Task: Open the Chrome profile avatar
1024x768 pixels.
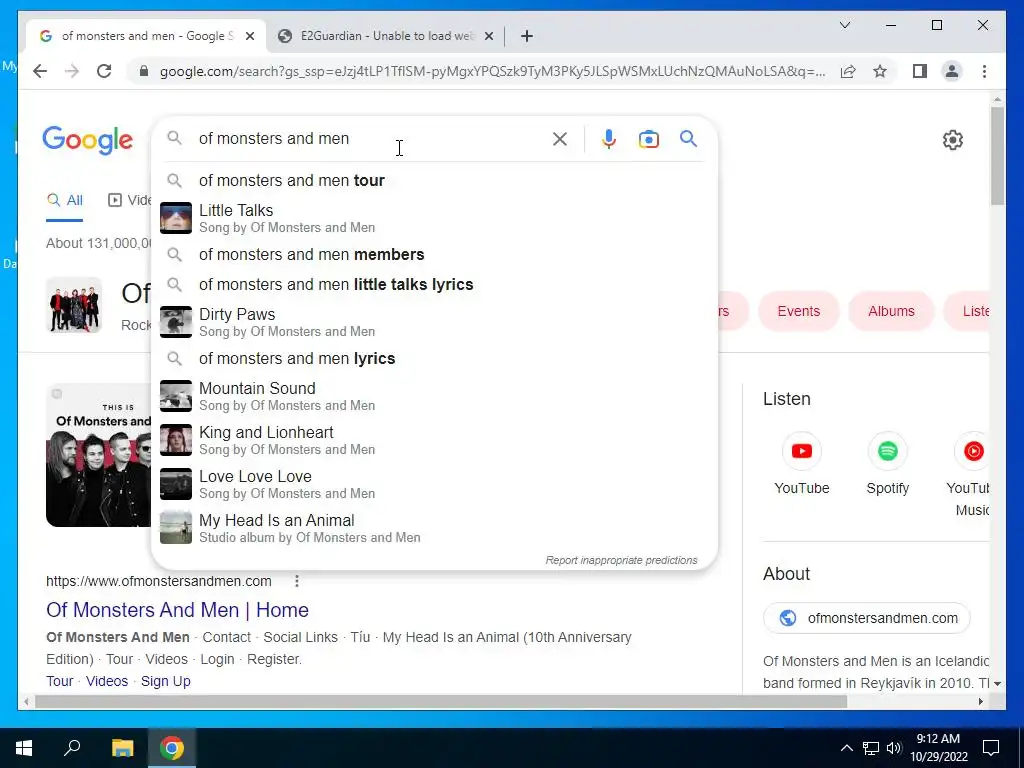Action: point(952,71)
